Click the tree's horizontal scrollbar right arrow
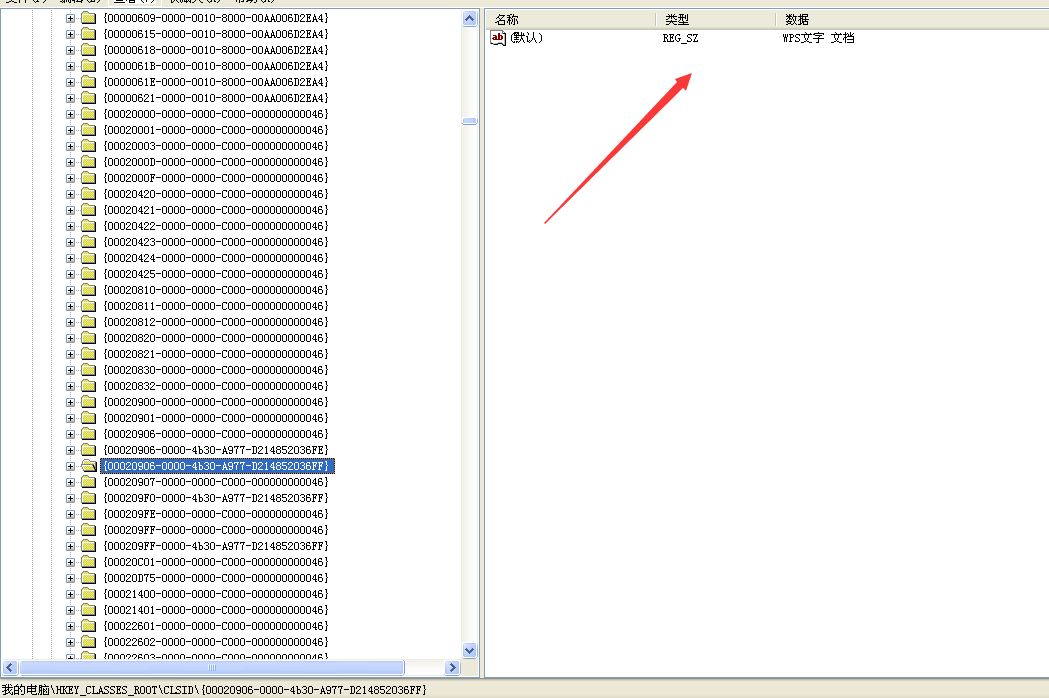The height and width of the screenshot is (698, 1049). [x=452, y=667]
